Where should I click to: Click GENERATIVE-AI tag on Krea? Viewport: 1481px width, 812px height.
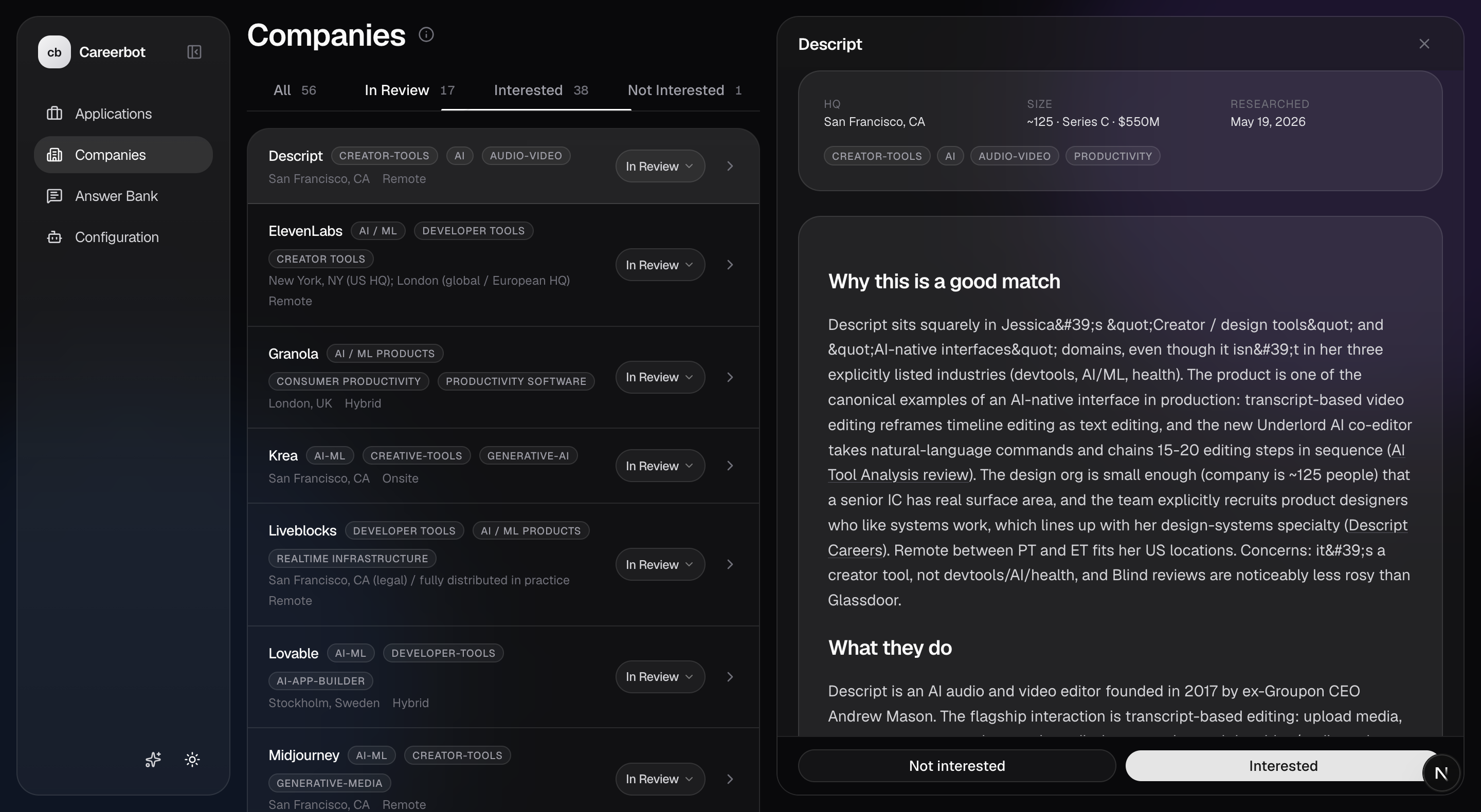coord(528,456)
